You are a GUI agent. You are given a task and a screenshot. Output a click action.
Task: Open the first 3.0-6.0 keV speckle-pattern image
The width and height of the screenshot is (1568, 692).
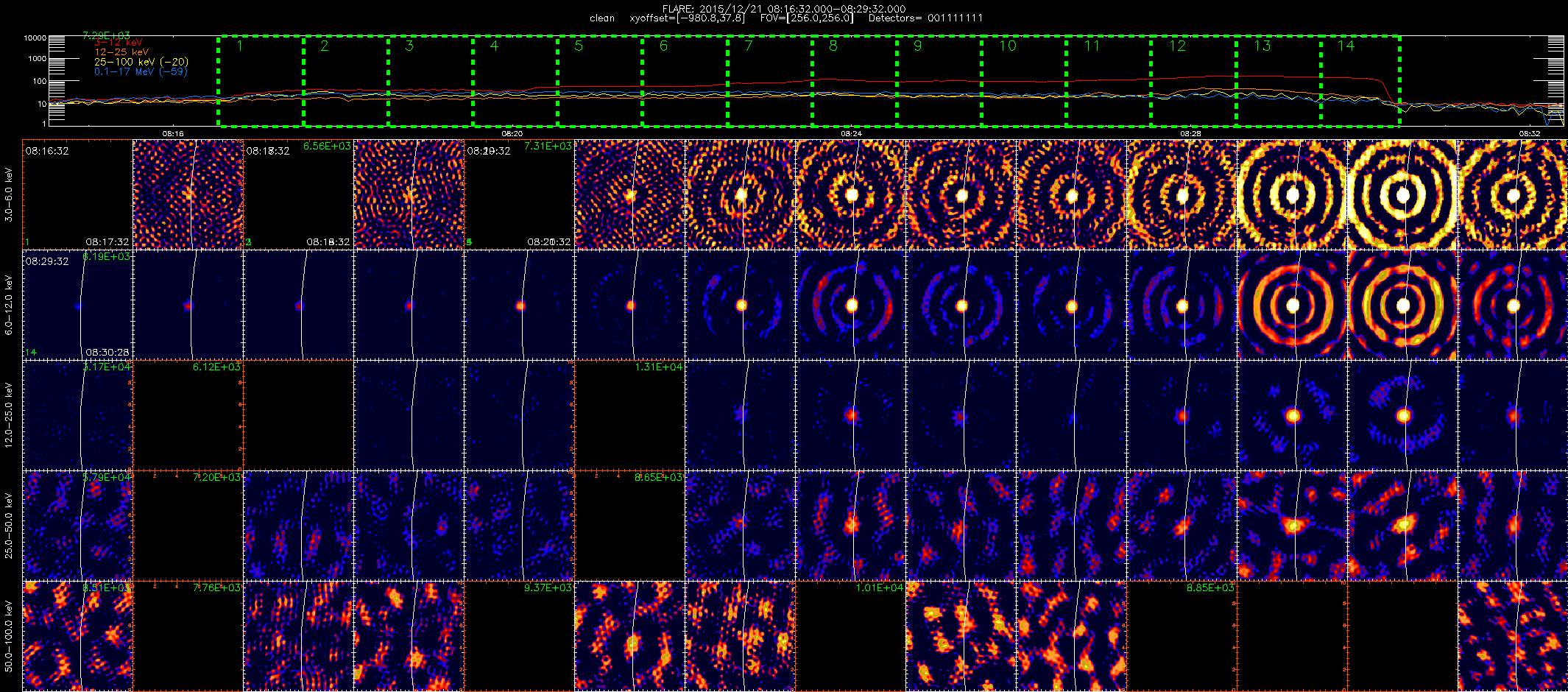coord(188,194)
